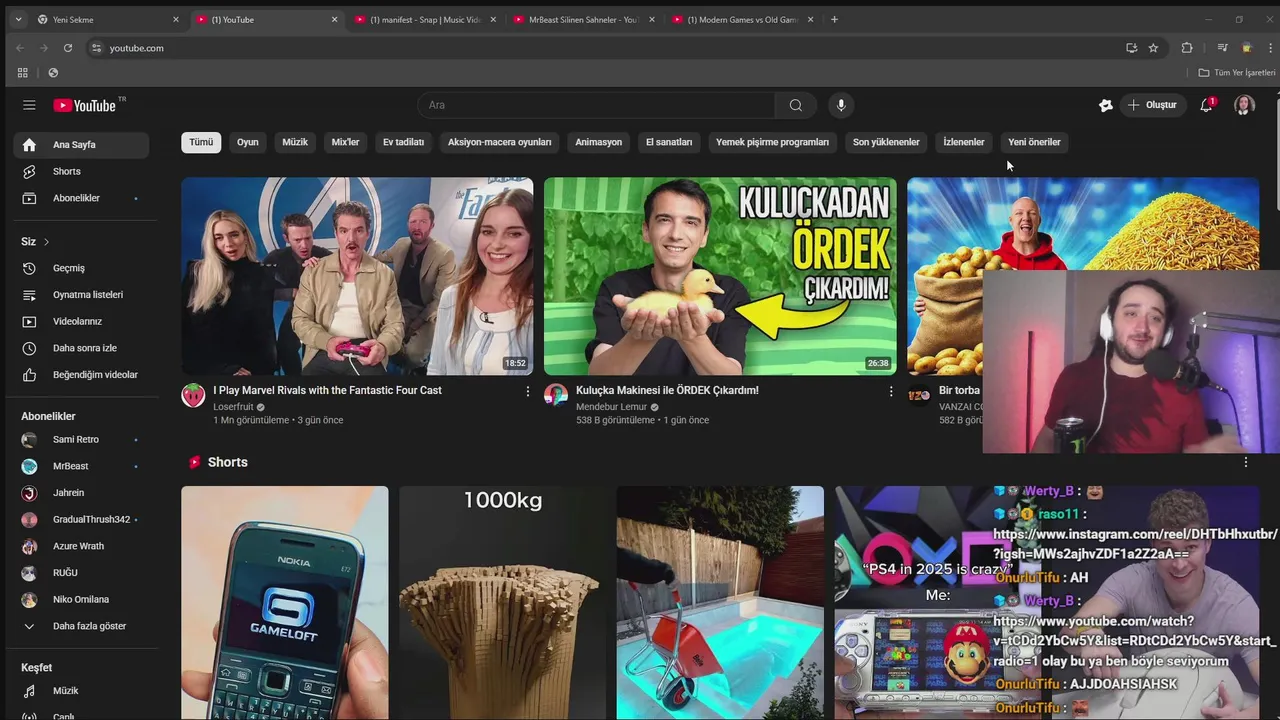Switch to MrBeast Silinen Sahneler tab
Screen dimensions: 1280x720
[582, 19]
